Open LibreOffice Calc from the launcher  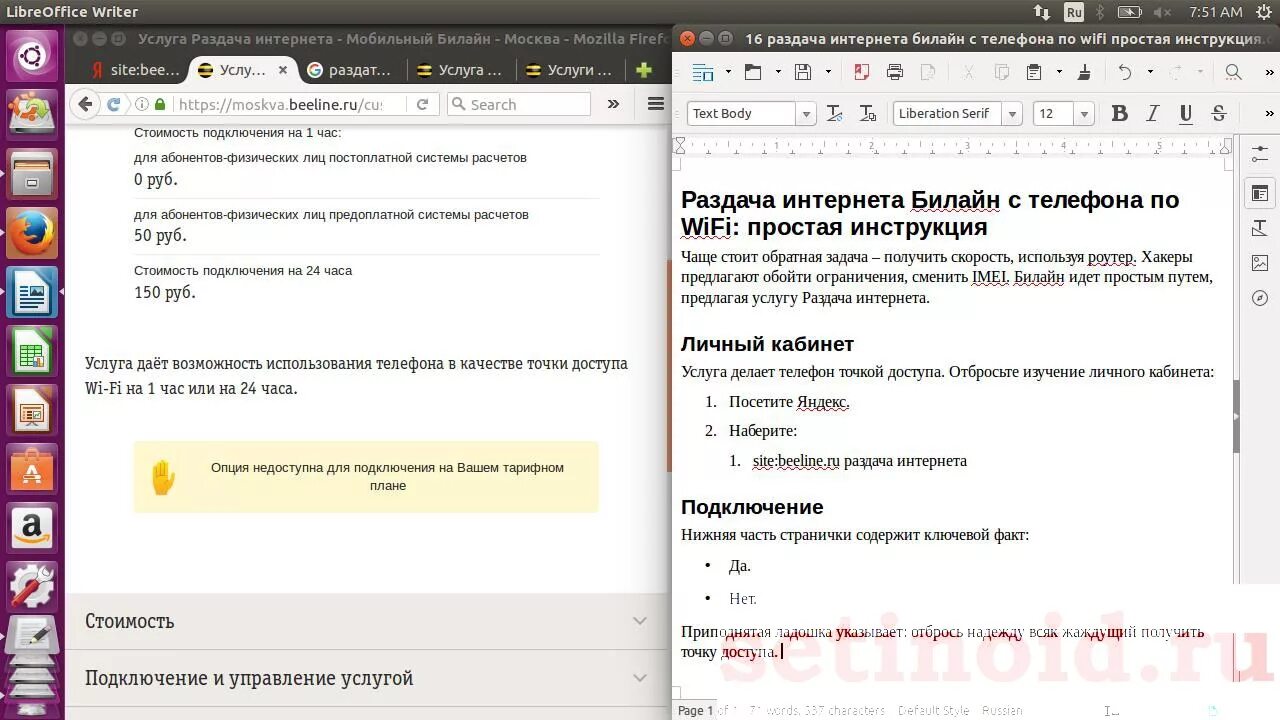(x=33, y=351)
